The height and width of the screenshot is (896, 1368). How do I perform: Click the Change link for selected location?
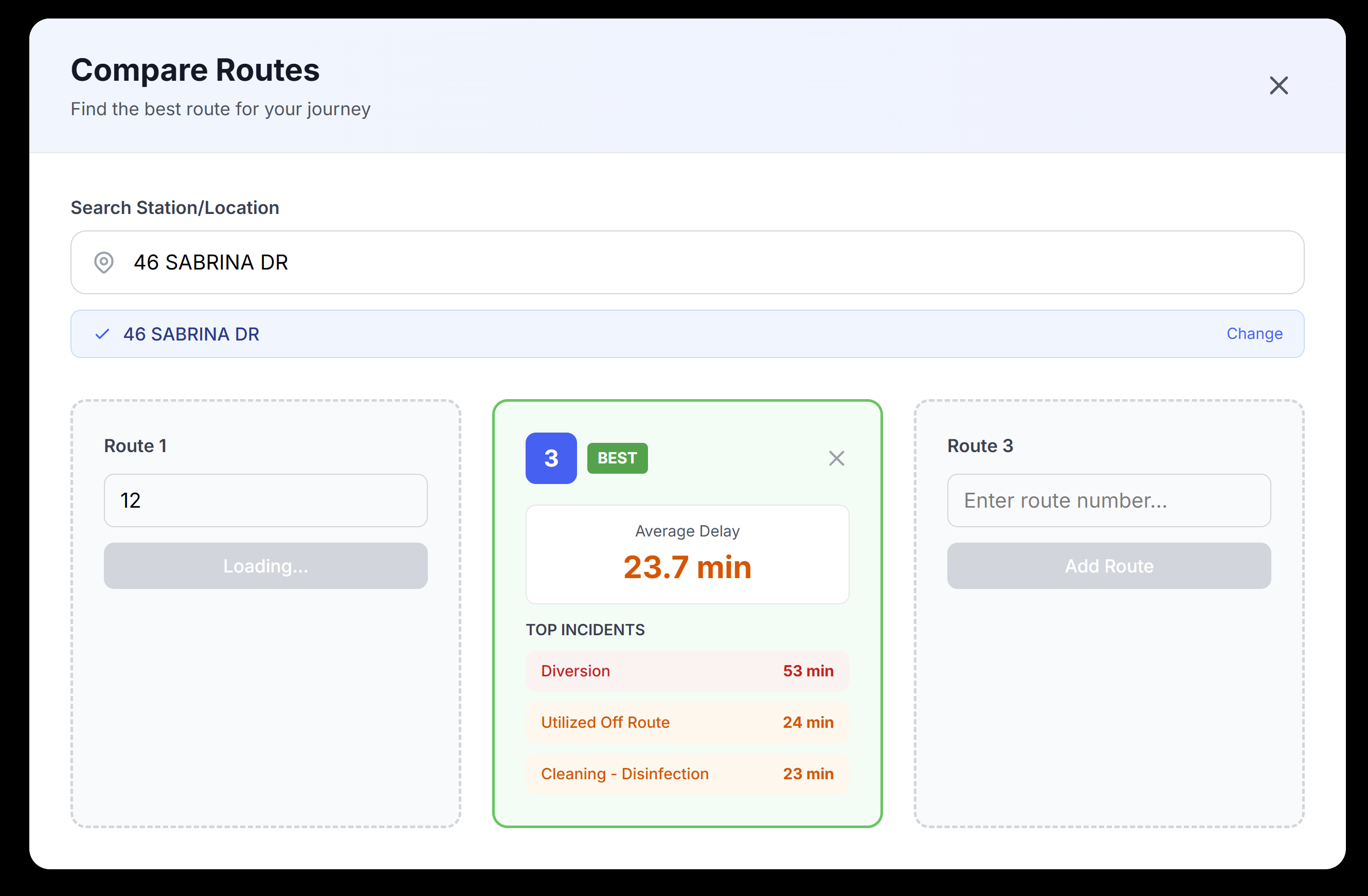(x=1254, y=333)
